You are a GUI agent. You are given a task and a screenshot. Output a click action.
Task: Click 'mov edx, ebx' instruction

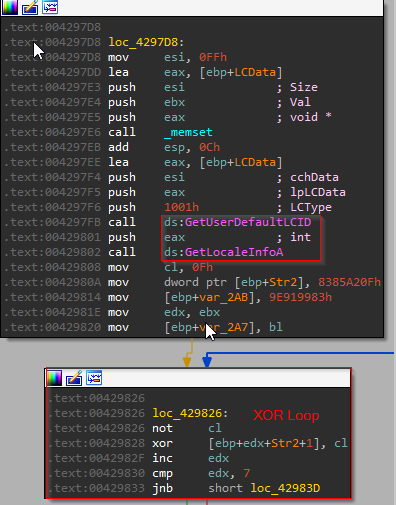tap(164, 312)
